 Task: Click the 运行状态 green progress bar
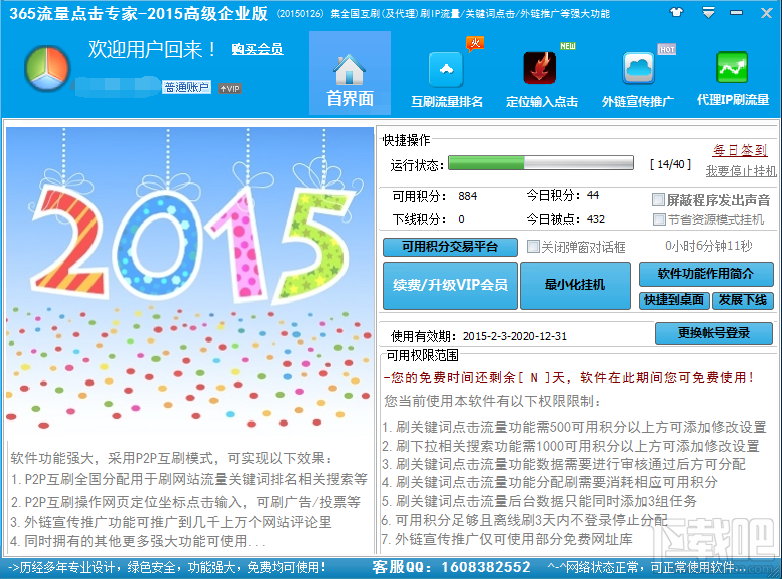[x=541, y=163]
